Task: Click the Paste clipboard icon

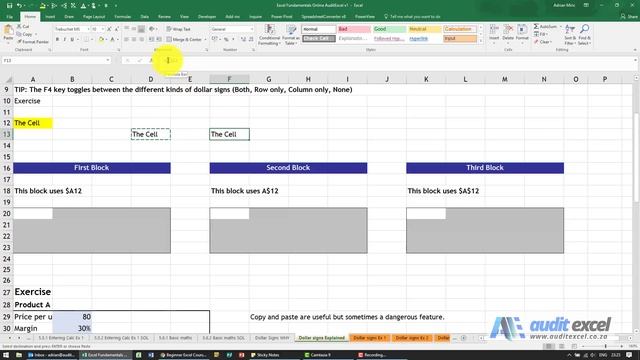Action: [8, 31]
